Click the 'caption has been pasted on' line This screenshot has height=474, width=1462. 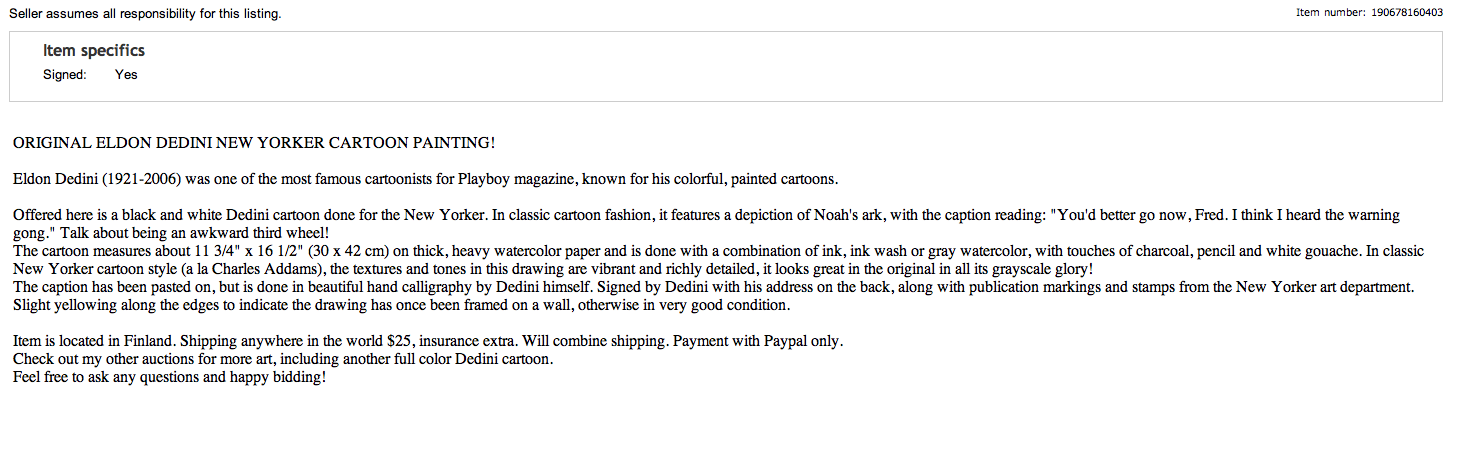pyautogui.click(x=714, y=287)
